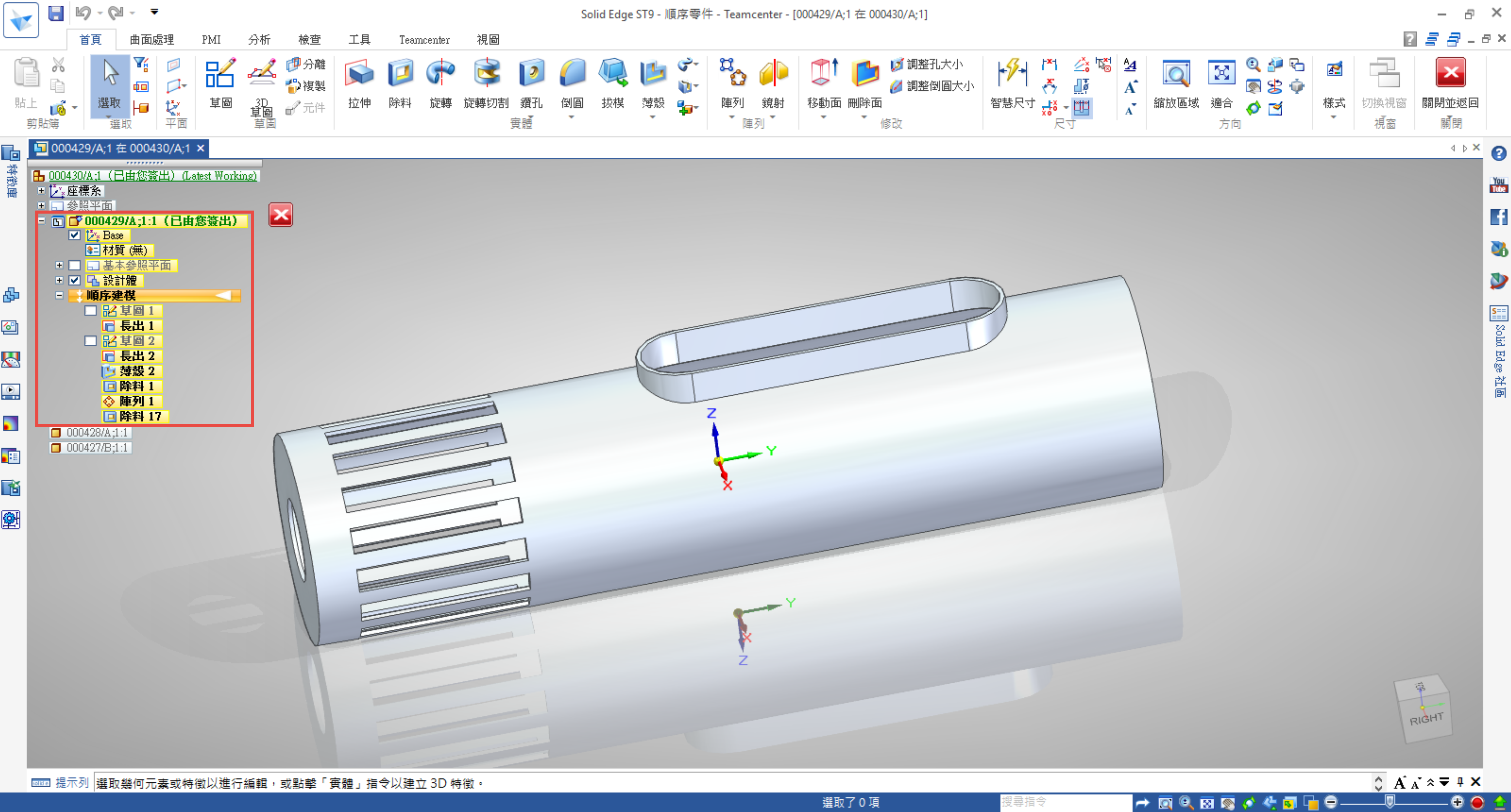
Task: Open the Teamcenter tab
Action: pyautogui.click(x=424, y=39)
